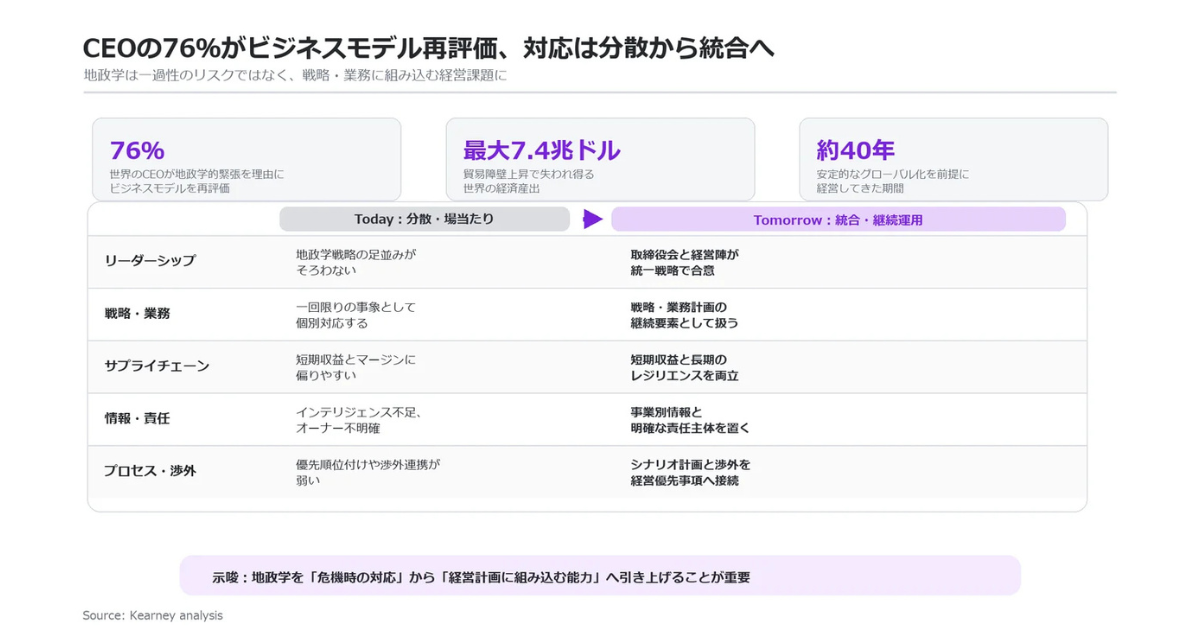Click the subtitle beginning '地政学は一過性のリスクではなく'
The image size is (1200, 630).
pos(295,75)
